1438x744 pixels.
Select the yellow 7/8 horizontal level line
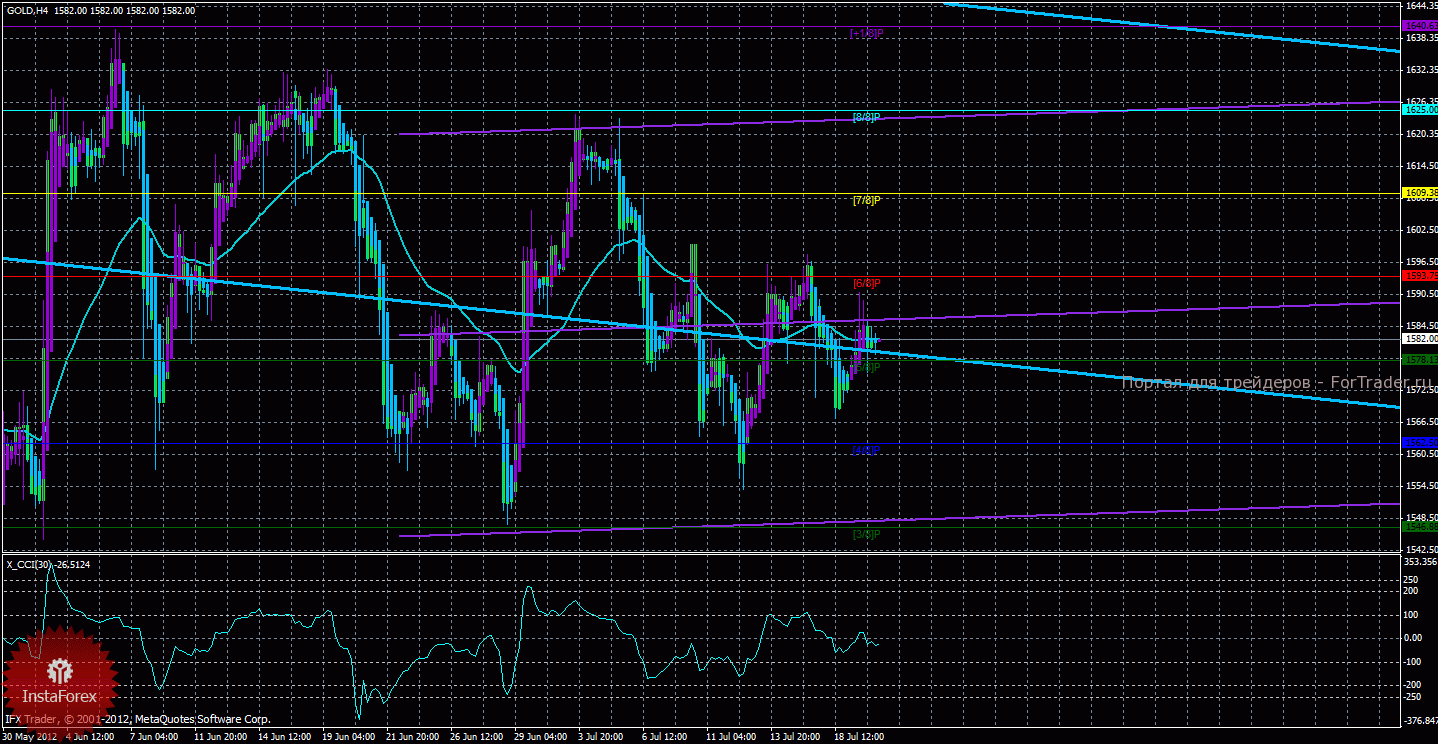[700, 192]
